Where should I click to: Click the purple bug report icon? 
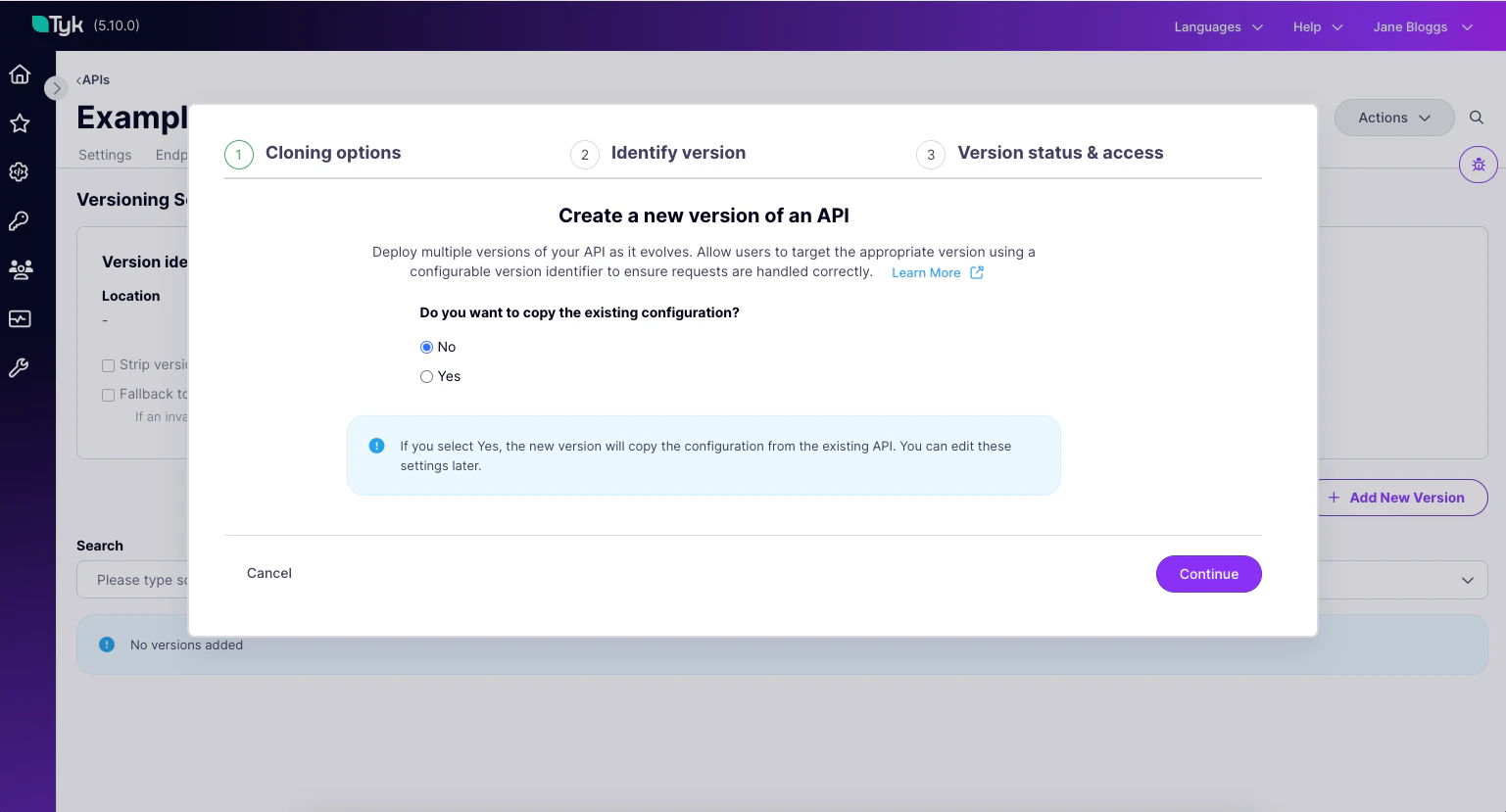[1479, 165]
